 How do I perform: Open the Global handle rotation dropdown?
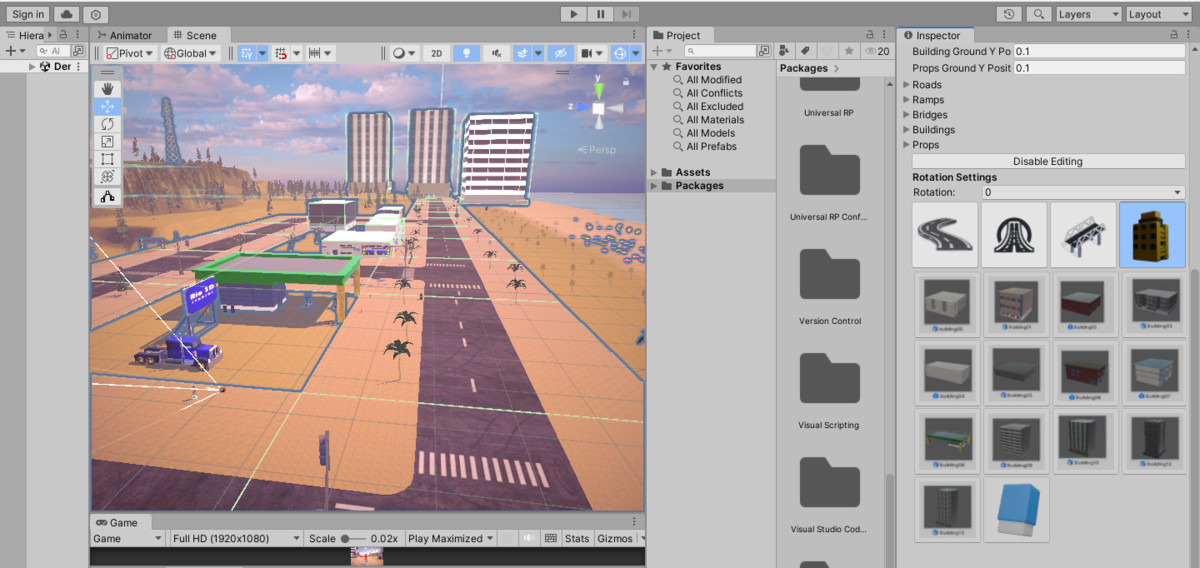point(191,53)
